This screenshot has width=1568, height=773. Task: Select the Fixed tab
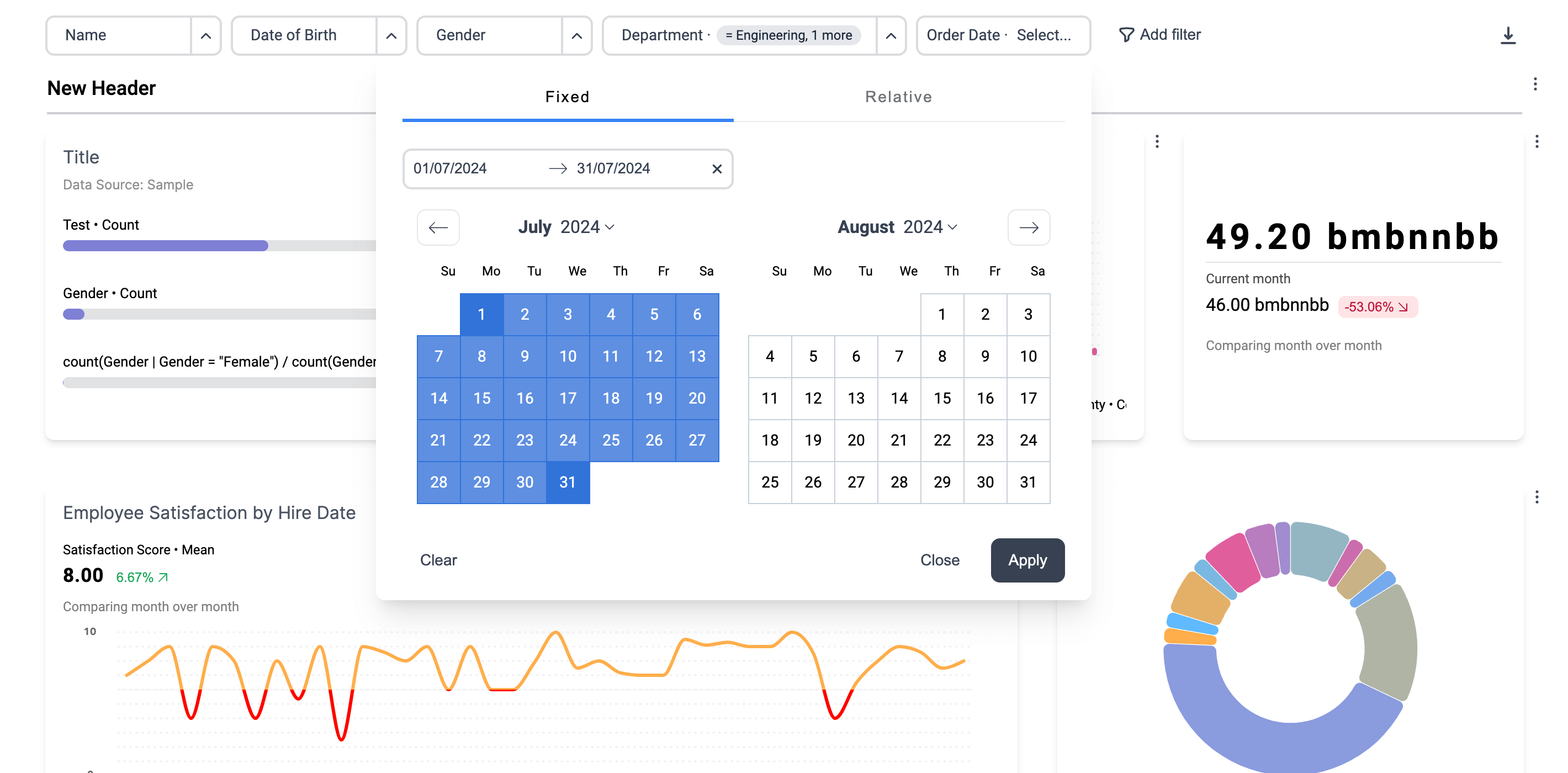tap(567, 96)
